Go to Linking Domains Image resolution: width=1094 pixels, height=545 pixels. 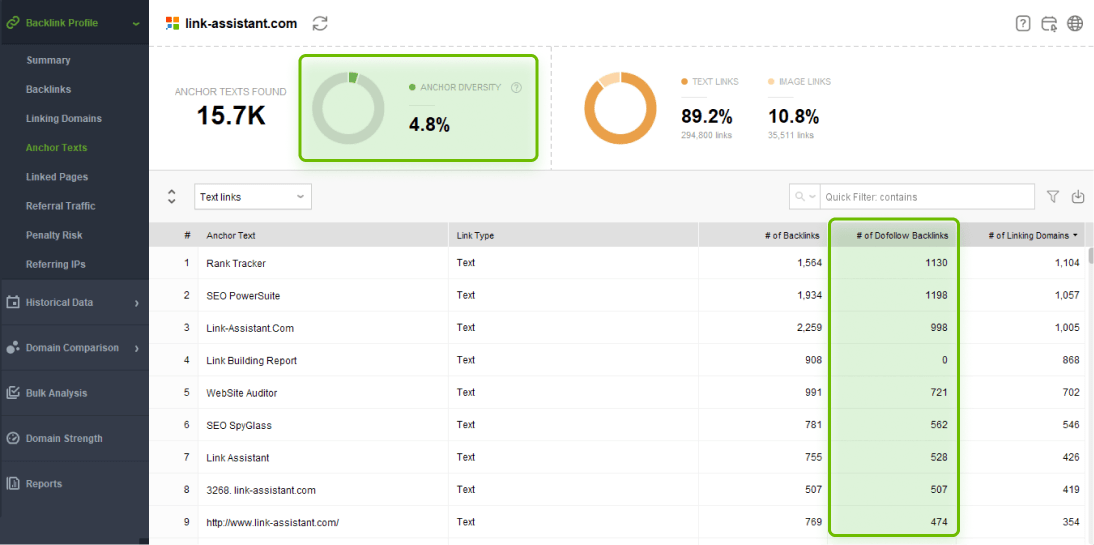coord(63,119)
